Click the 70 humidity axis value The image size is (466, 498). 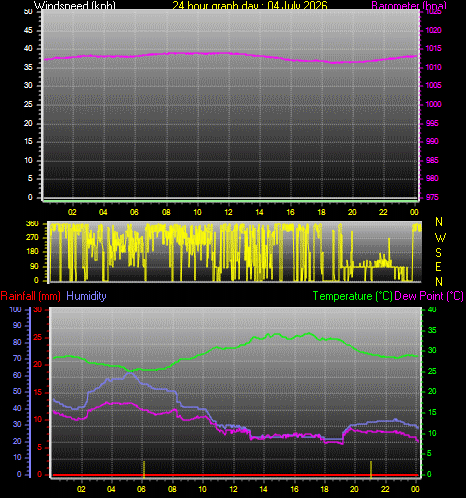coord(17,359)
